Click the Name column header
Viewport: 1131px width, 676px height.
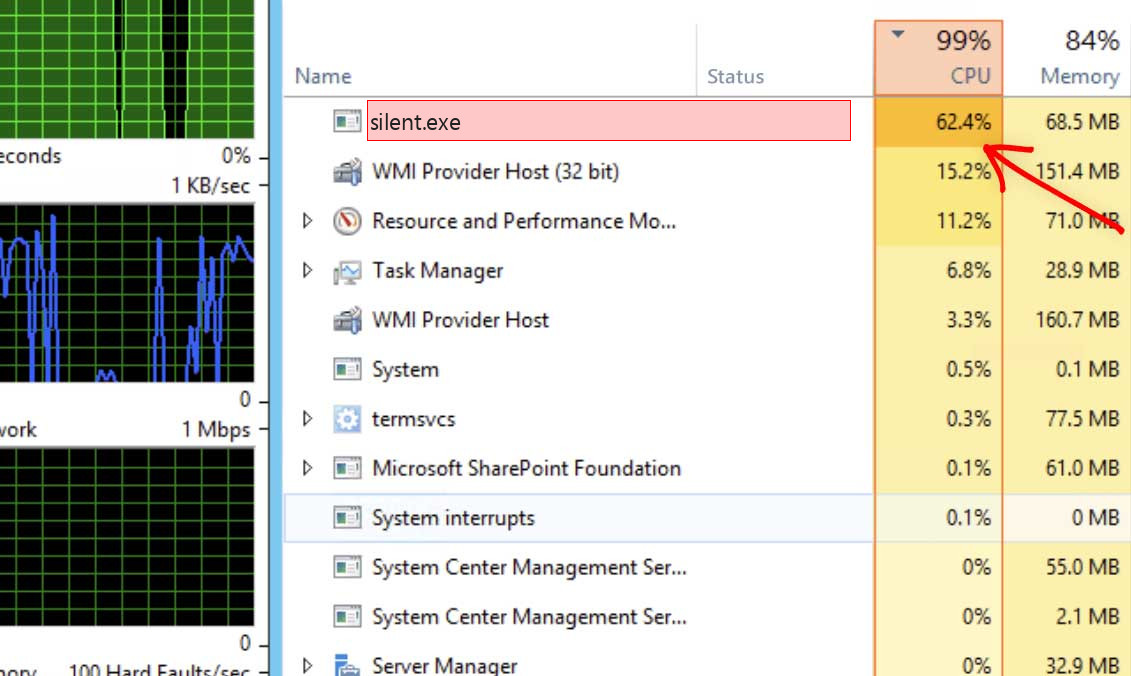click(x=322, y=76)
